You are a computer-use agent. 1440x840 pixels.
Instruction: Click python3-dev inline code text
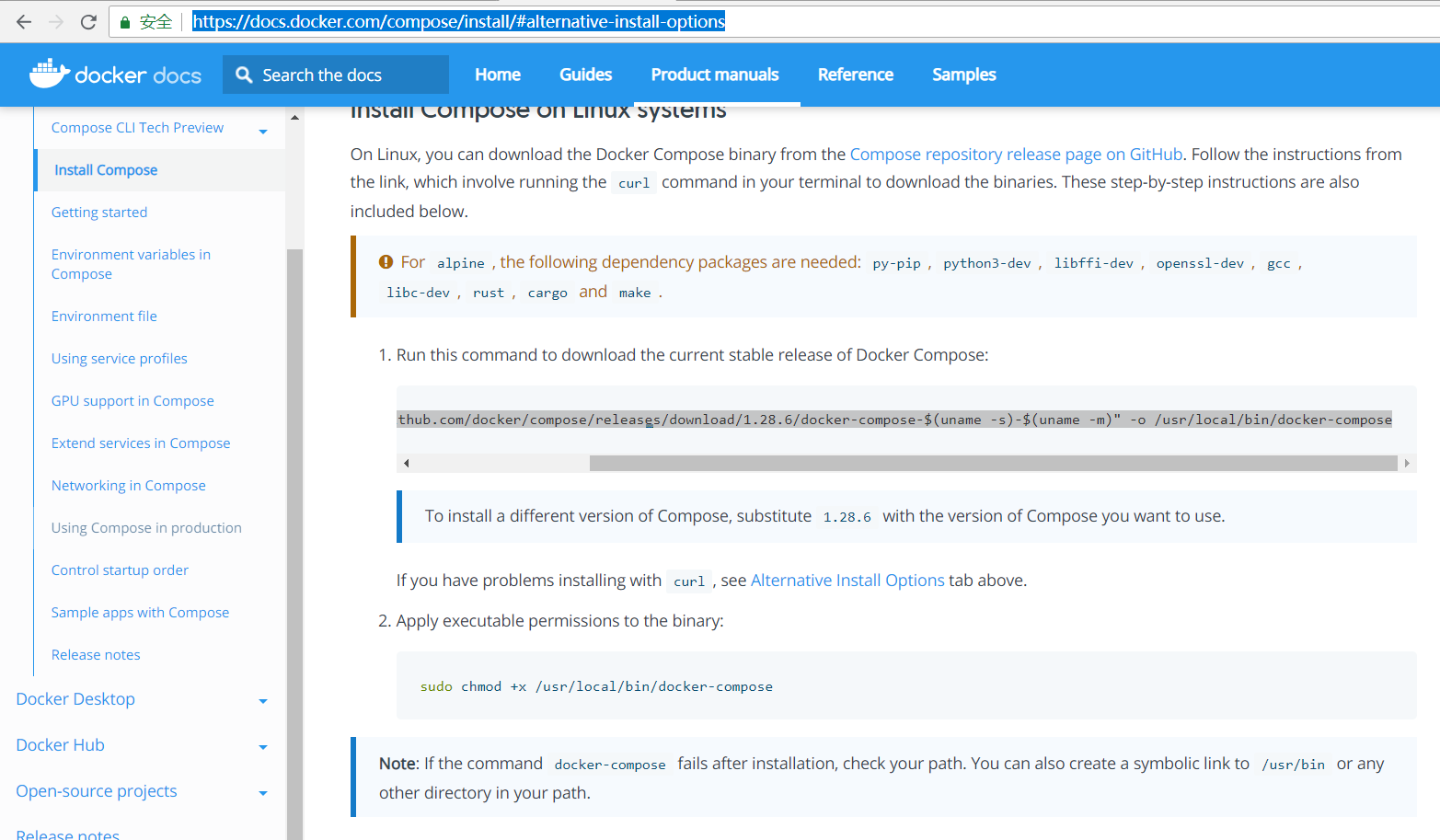pyautogui.click(x=987, y=263)
